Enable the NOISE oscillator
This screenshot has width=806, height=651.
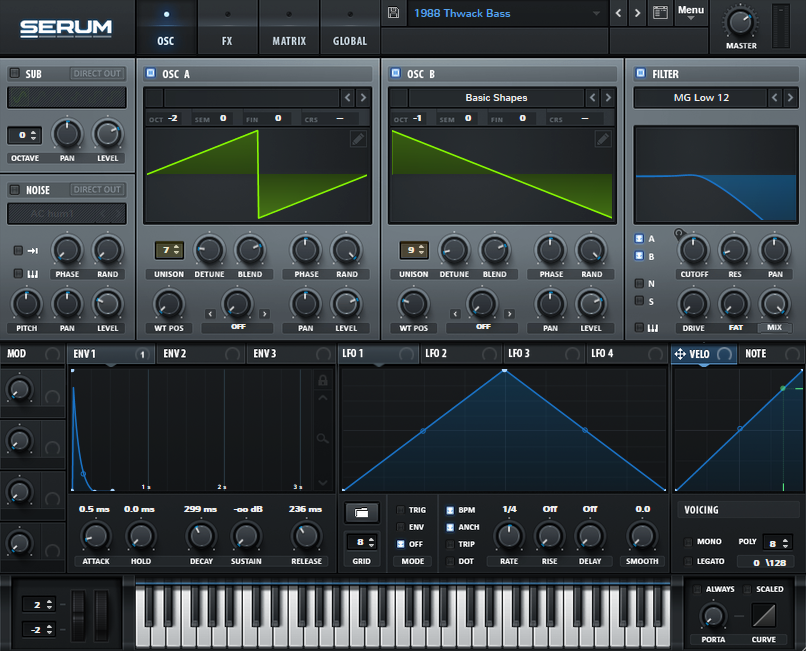[x=15, y=190]
